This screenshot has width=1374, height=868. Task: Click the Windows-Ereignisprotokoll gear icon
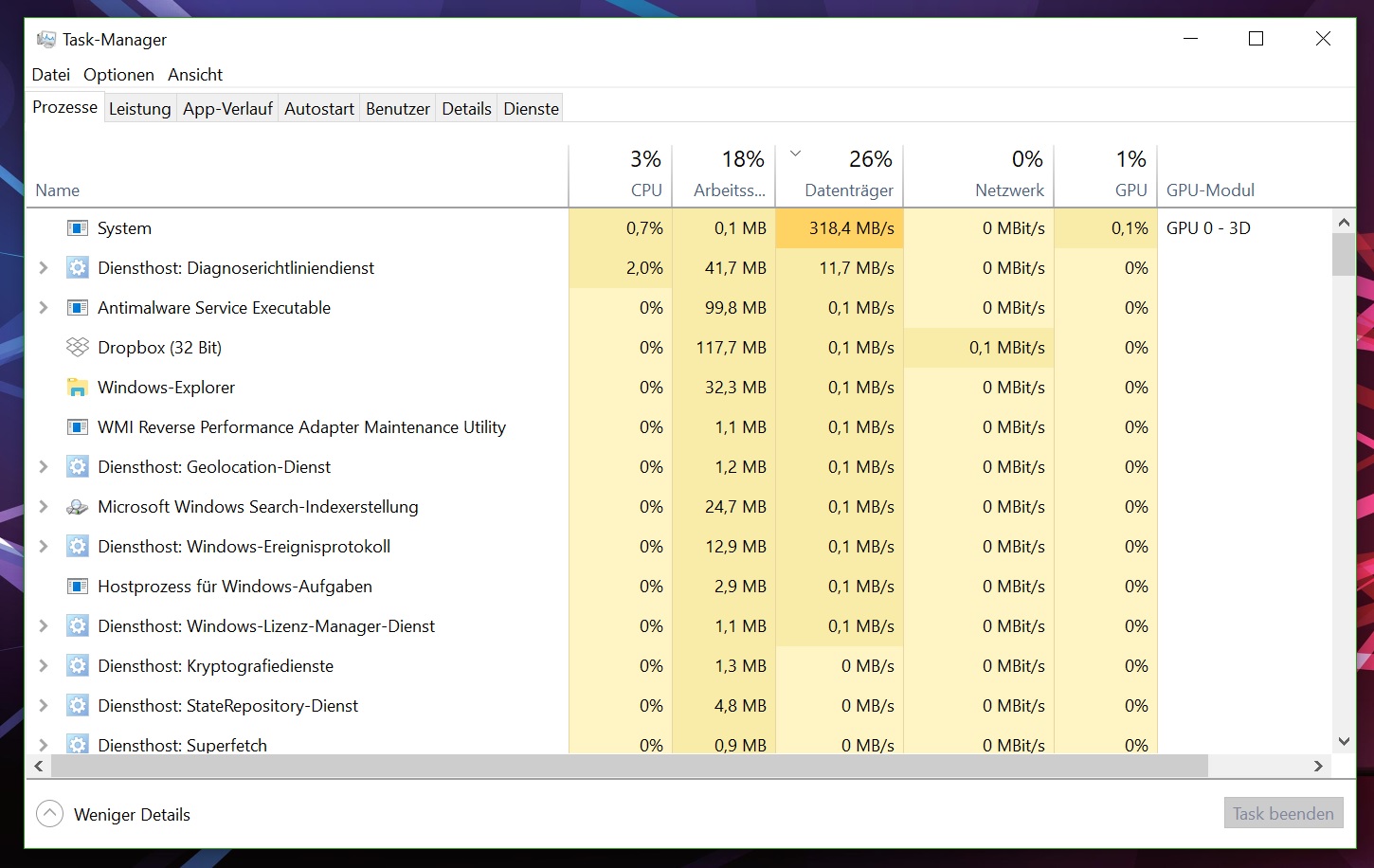(78, 547)
